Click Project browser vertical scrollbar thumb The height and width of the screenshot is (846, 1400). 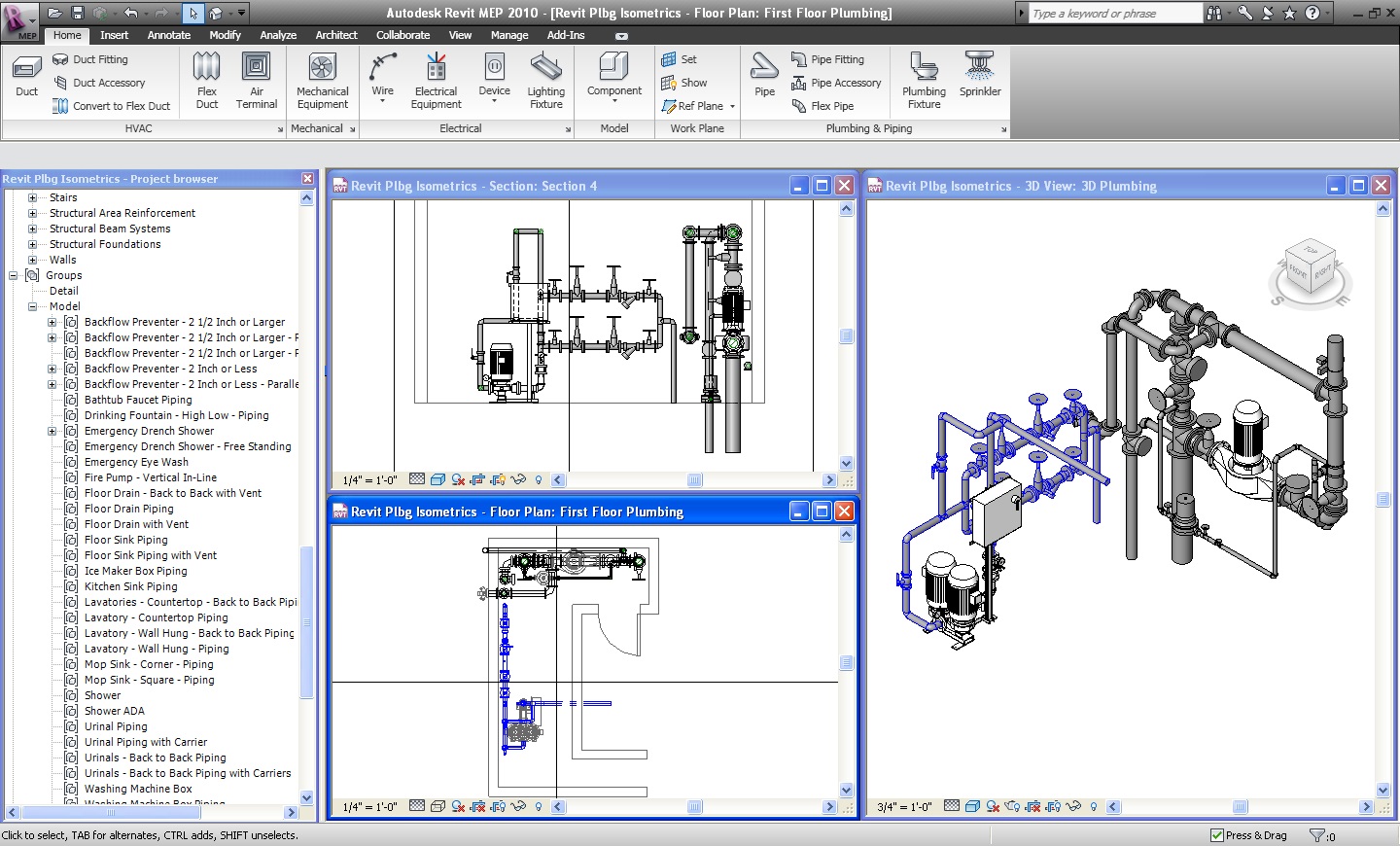click(307, 622)
